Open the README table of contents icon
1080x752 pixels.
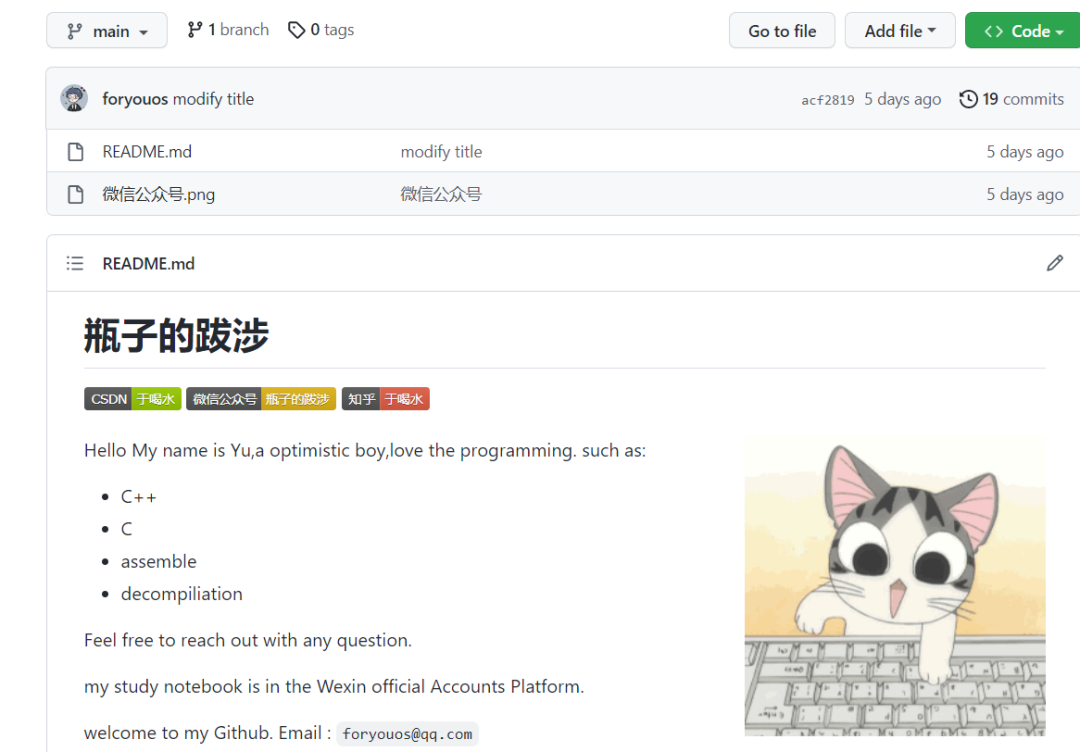click(x=75, y=263)
